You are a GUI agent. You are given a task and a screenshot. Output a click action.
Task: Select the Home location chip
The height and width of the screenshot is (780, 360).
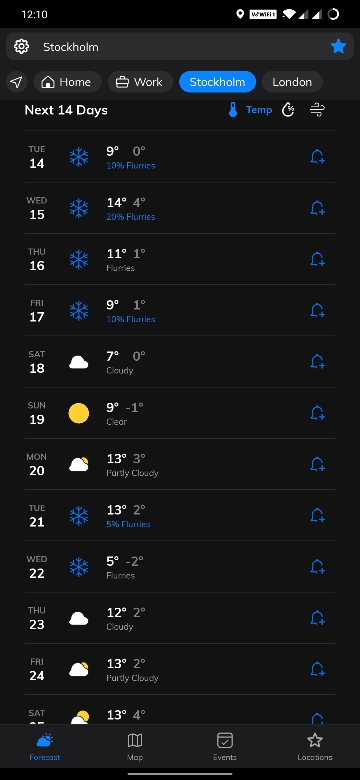68,82
